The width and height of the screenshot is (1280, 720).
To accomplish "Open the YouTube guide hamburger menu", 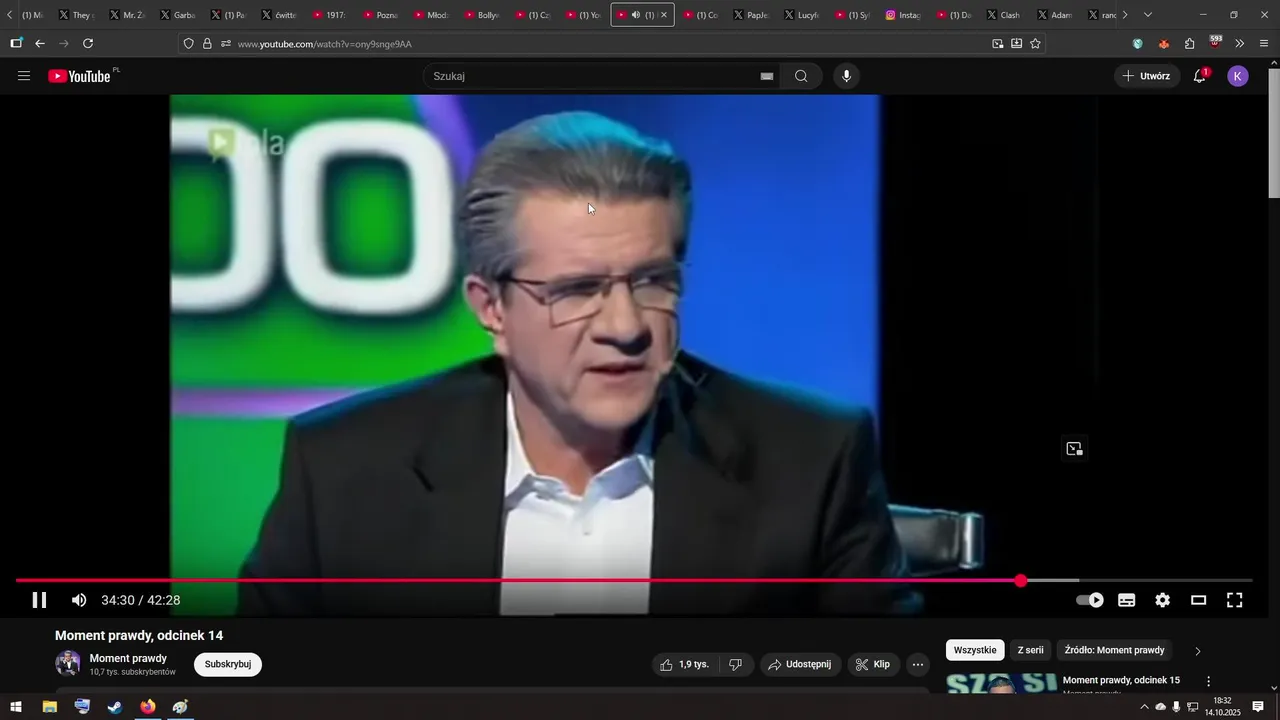I will tap(24, 76).
